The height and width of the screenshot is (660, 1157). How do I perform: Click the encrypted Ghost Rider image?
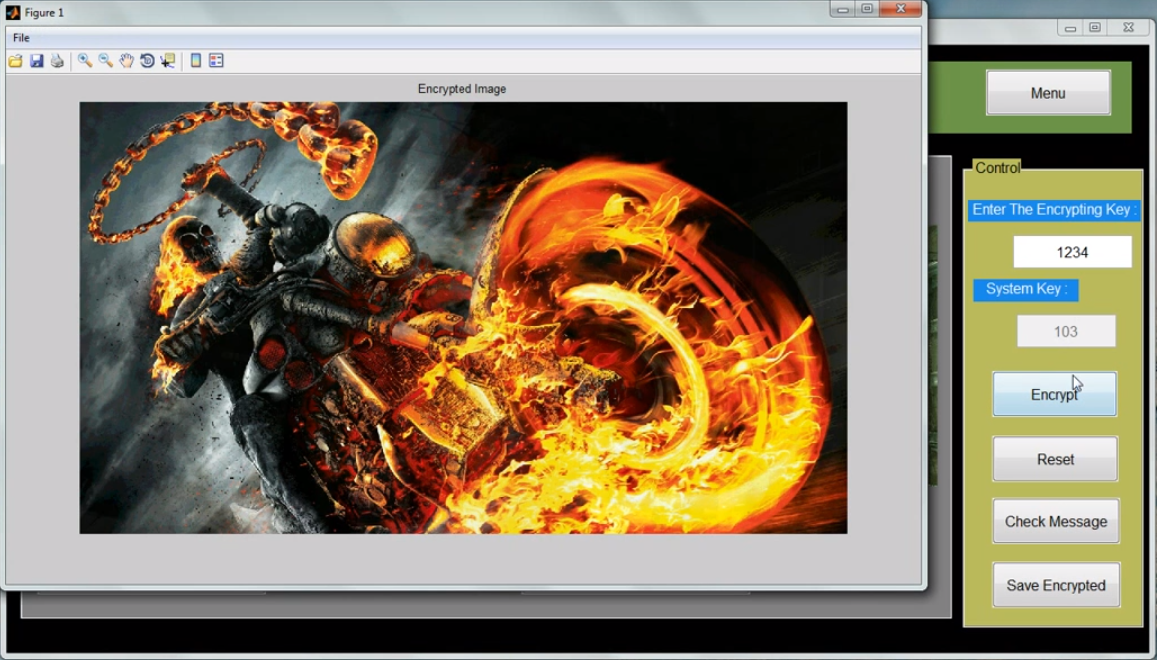pyautogui.click(x=463, y=317)
